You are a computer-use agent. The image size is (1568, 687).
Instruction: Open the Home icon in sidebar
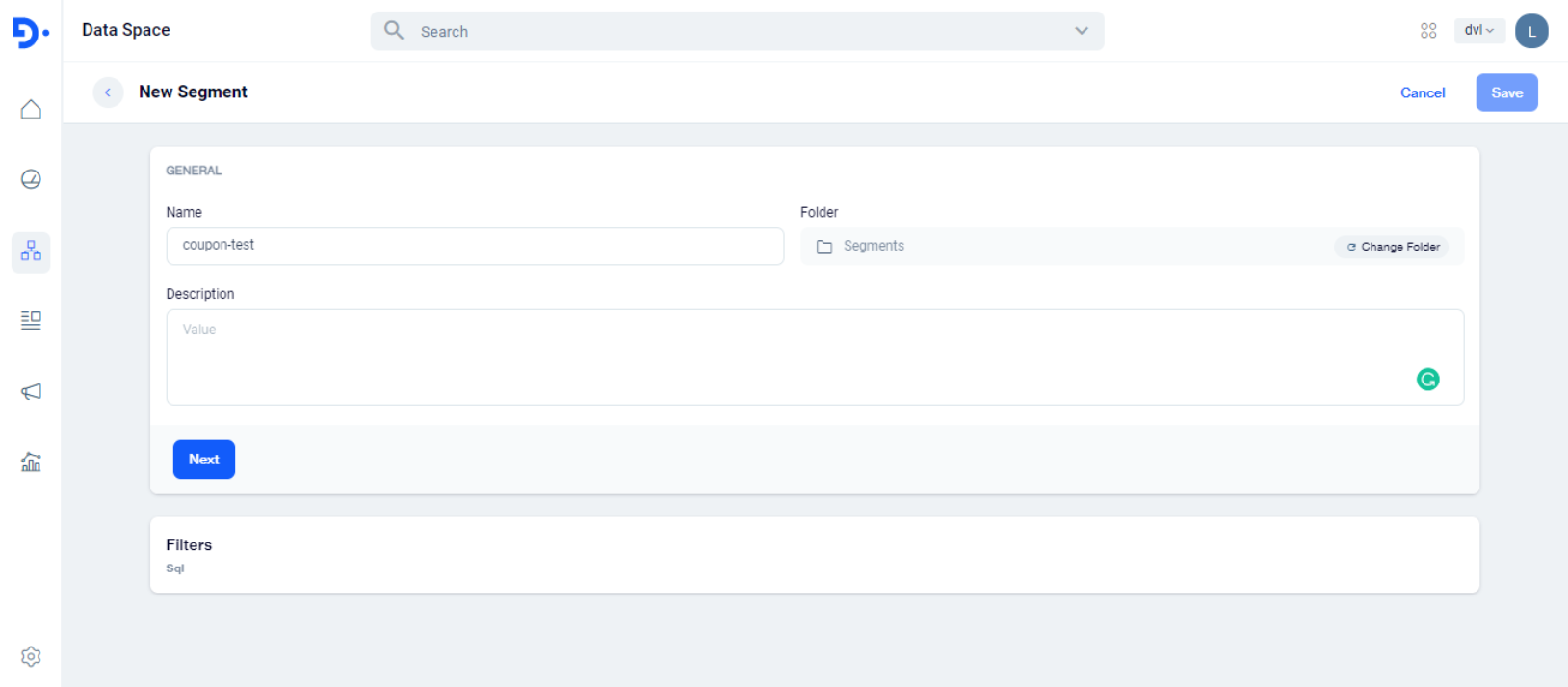31,110
